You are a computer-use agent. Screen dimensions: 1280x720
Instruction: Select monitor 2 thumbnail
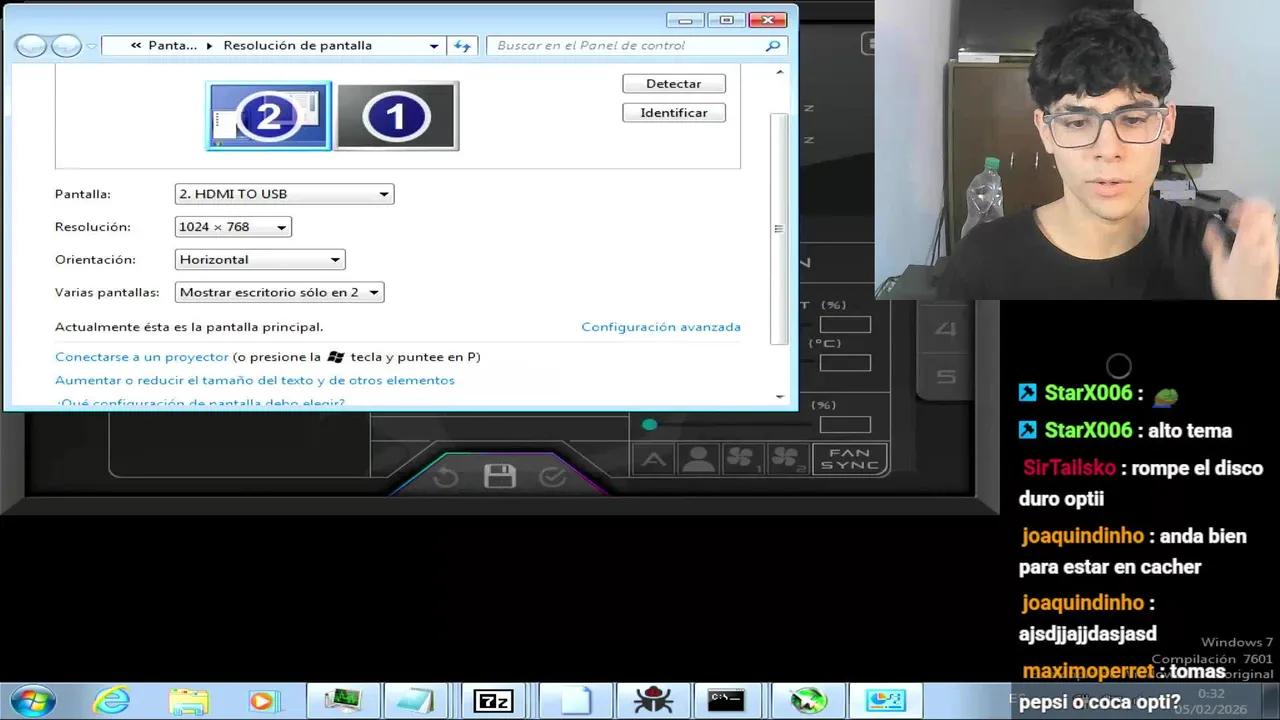point(269,116)
